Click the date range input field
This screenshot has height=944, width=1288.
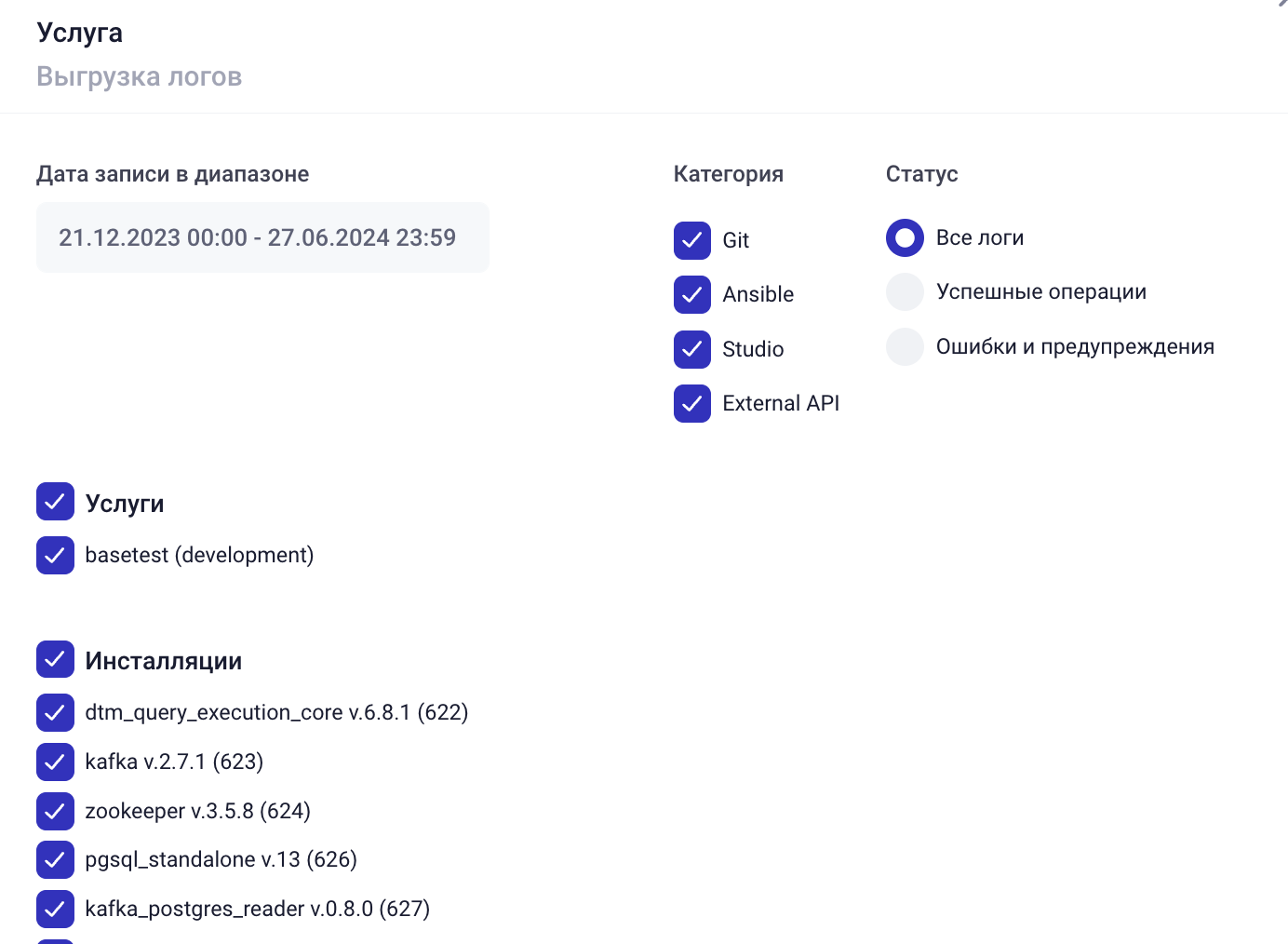(262, 237)
